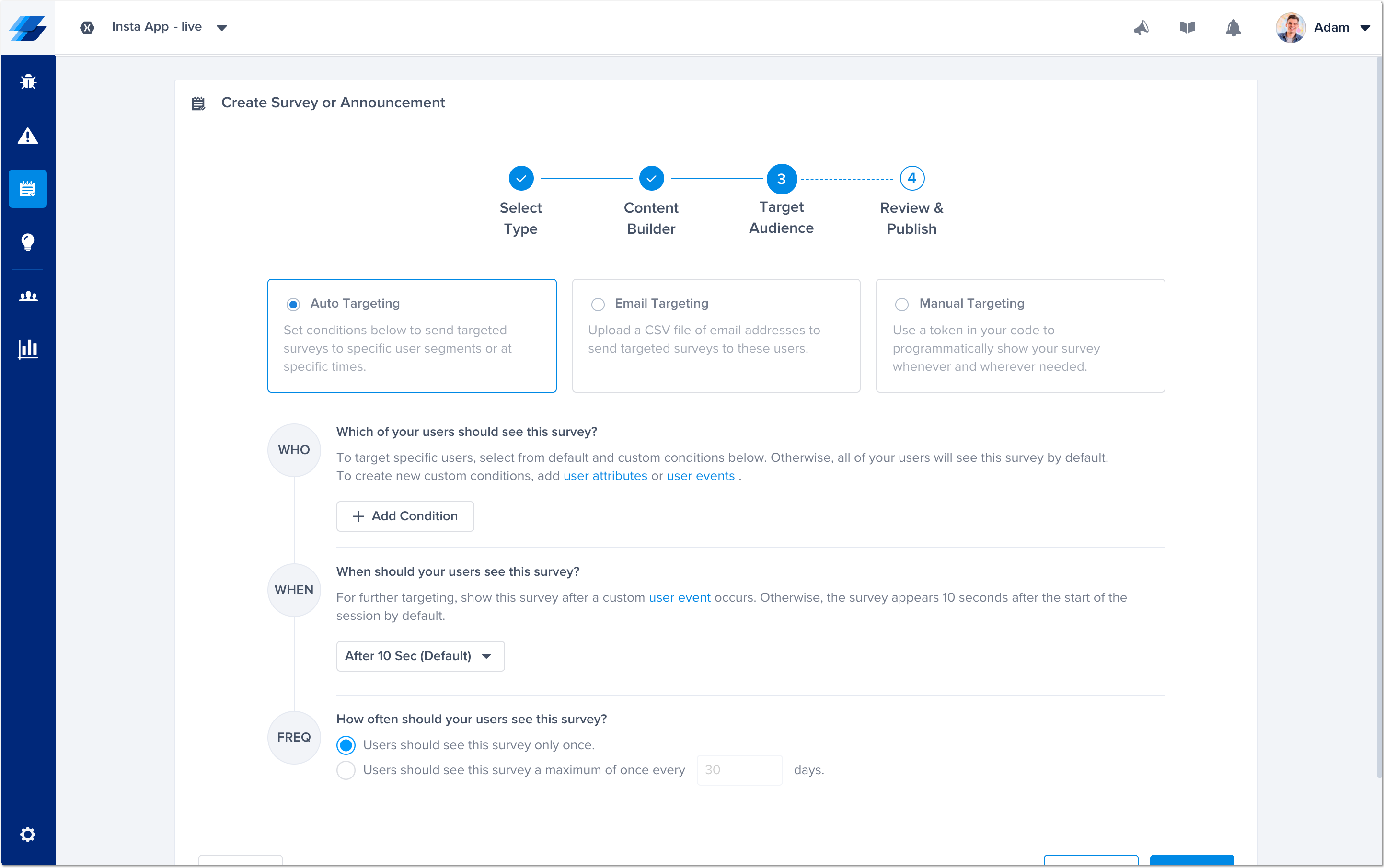Open settings gear in sidebar
The image size is (1384, 868).
point(28,834)
